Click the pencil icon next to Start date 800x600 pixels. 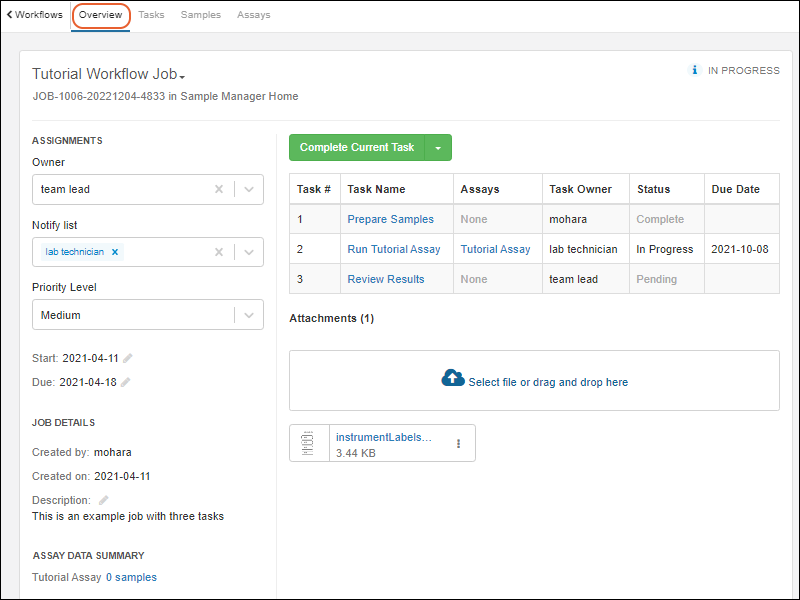point(127,358)
